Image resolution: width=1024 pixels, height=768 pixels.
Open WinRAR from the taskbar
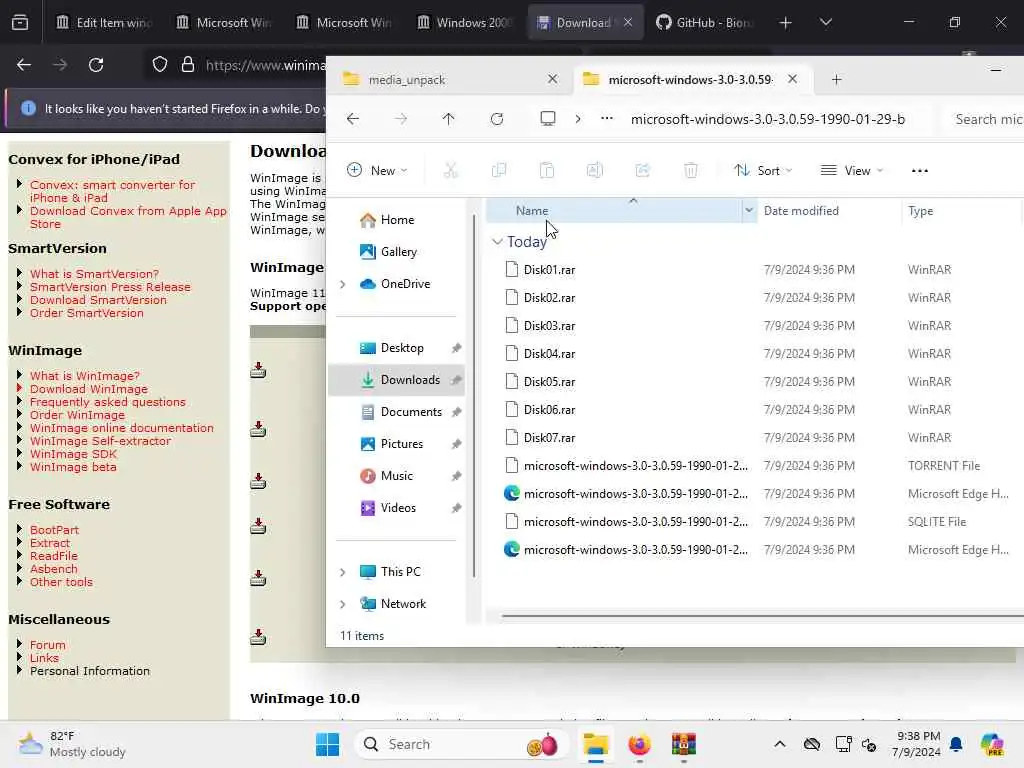click(684, 744)
